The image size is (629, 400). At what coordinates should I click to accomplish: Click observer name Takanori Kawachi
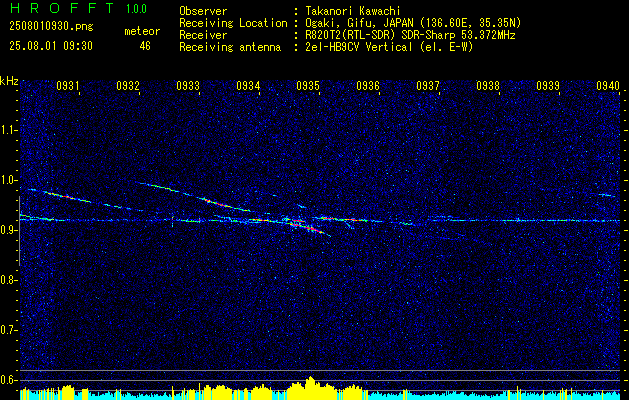click(353, 11)
